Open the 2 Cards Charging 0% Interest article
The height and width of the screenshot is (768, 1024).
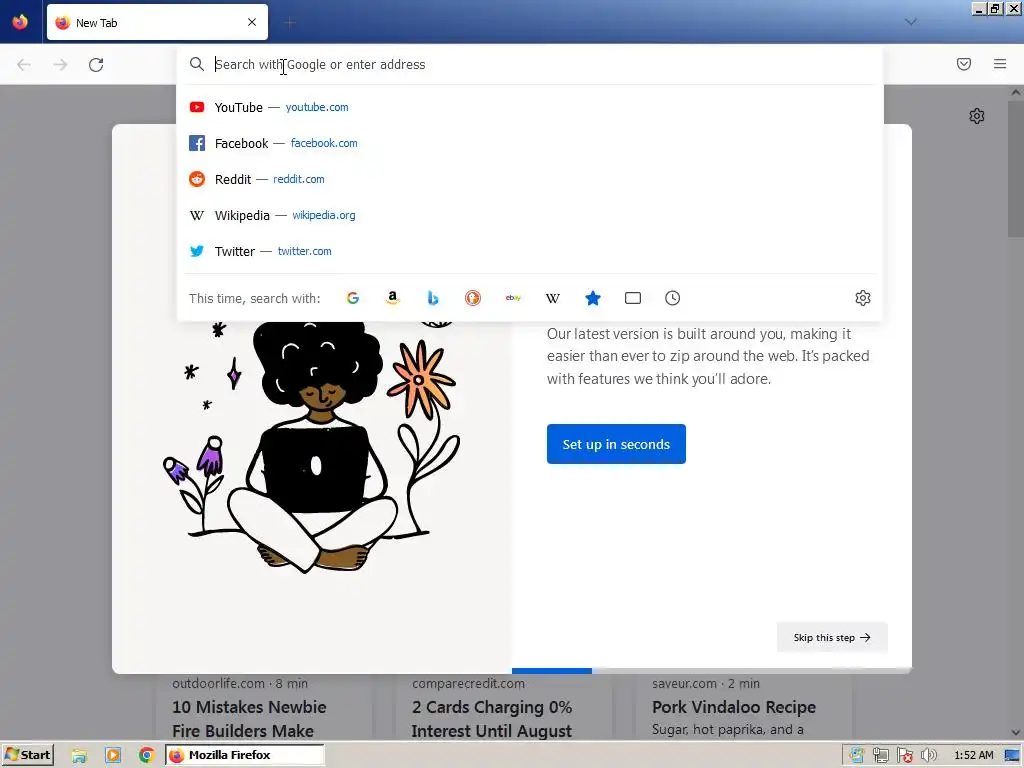(492, 718)
